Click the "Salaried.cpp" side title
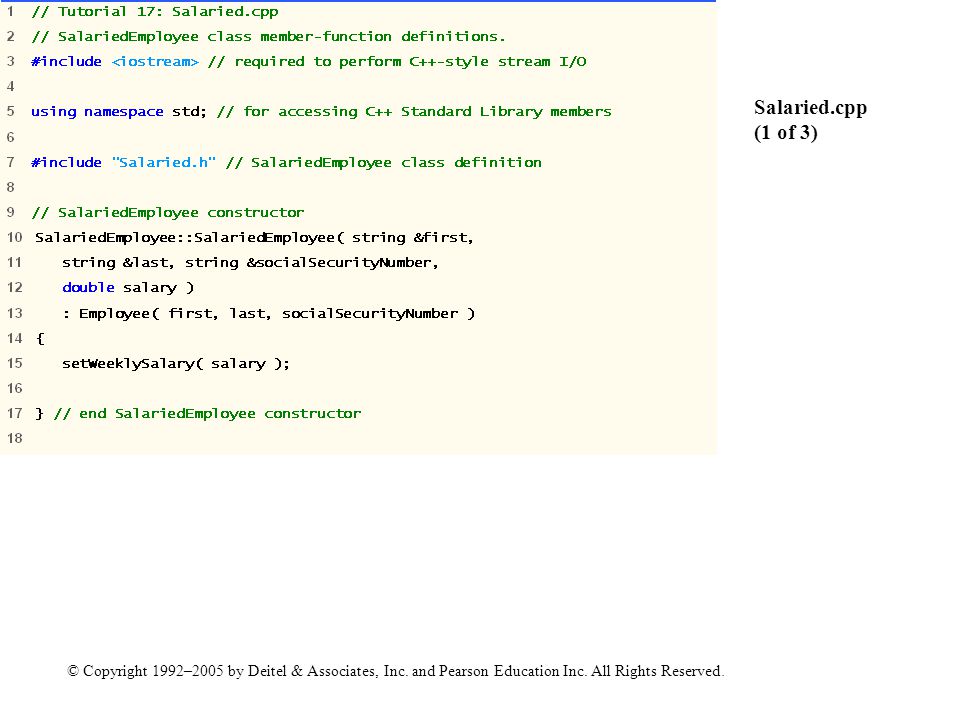The image size is (960, 720). coord(811,107)
